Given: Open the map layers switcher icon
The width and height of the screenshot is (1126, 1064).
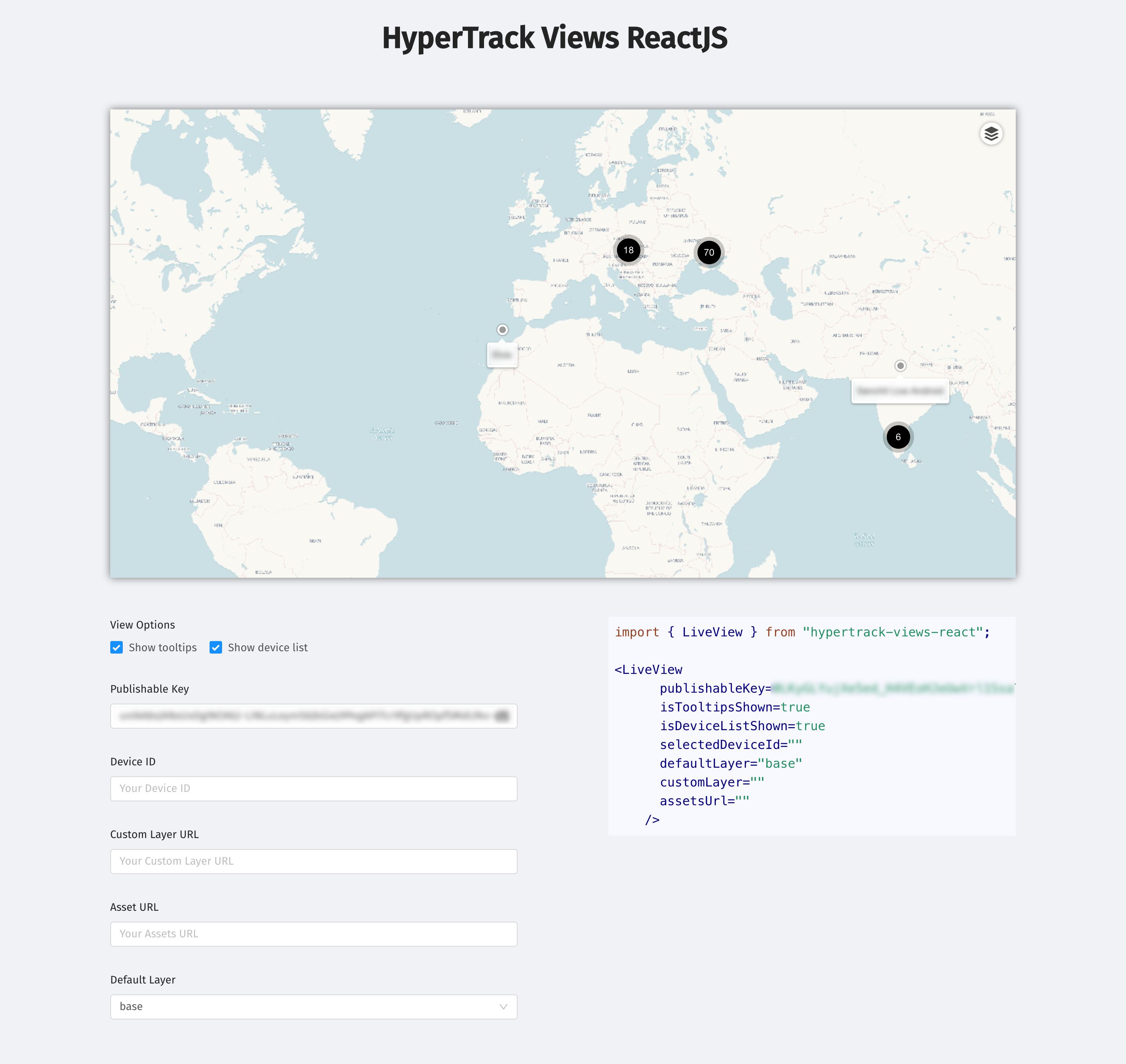Looking at the screenshot, I should [991, 134].
